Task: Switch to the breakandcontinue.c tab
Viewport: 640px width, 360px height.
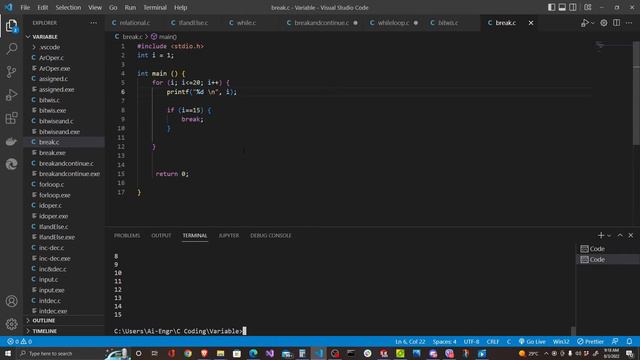Action: tap(322, 23)
